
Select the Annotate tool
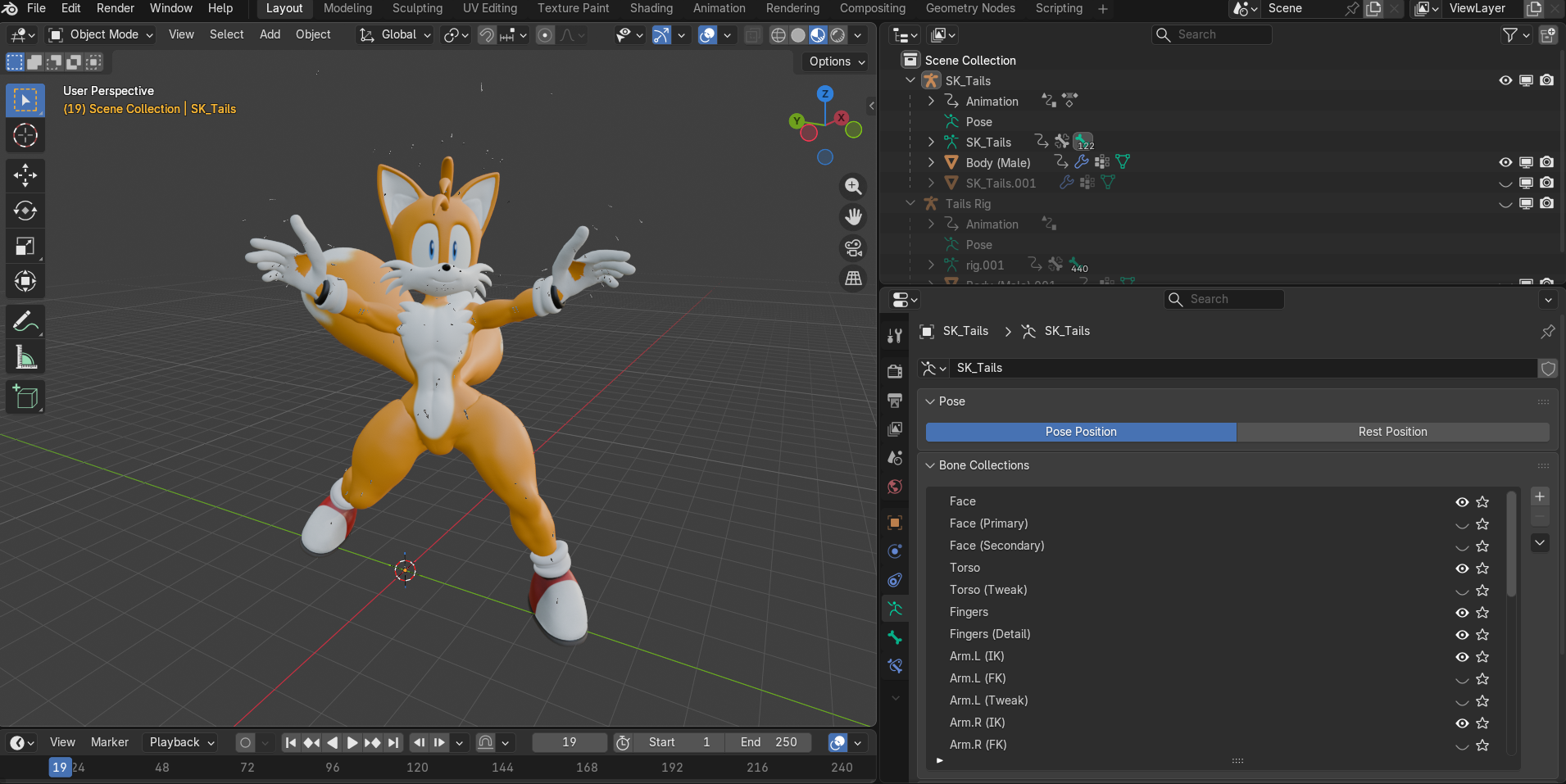[25, 321]
